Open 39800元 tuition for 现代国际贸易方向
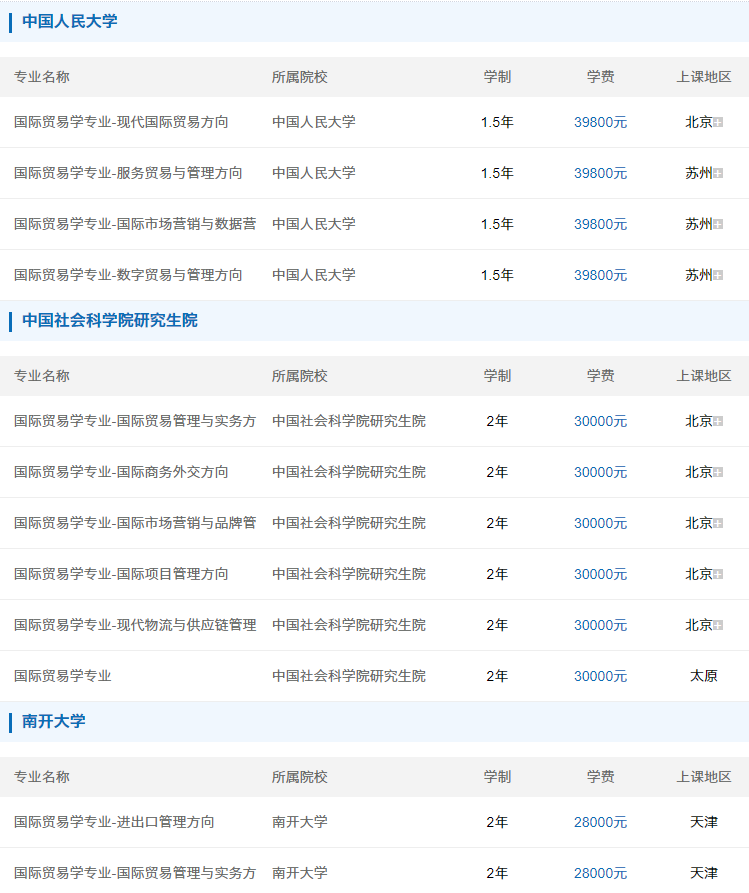749x893 pixels. tap(600, 122)
